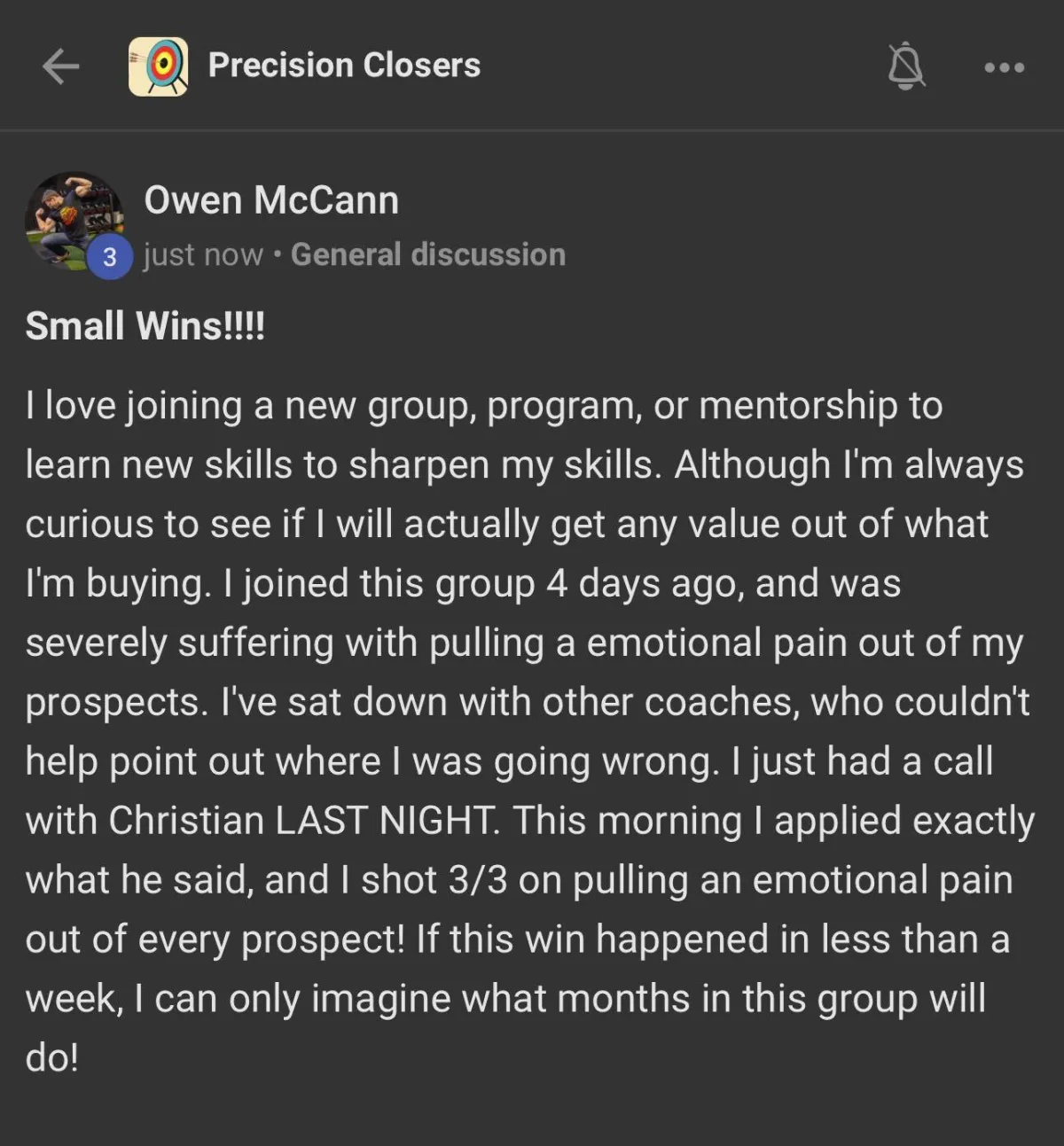Filter by General discussion category
The height and width of the screenshot is (1146, 1064).
click(x=428, y=255)
